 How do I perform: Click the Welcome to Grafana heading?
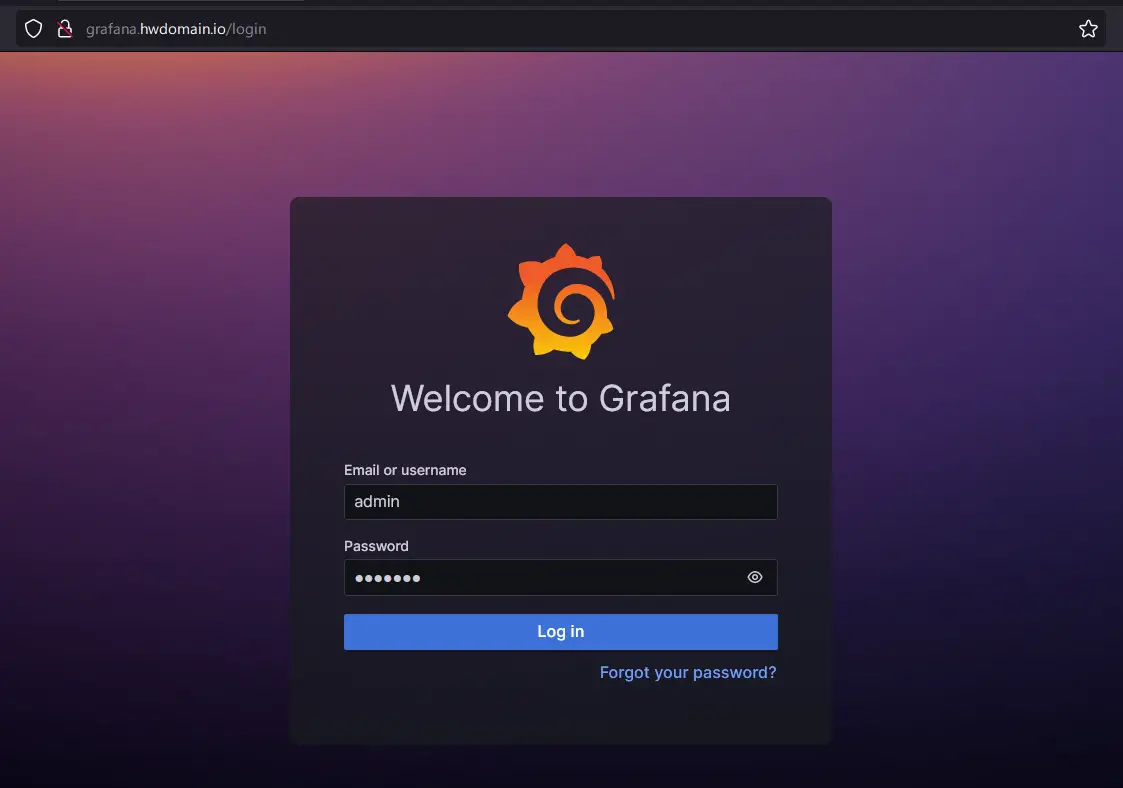click(561, 398)
